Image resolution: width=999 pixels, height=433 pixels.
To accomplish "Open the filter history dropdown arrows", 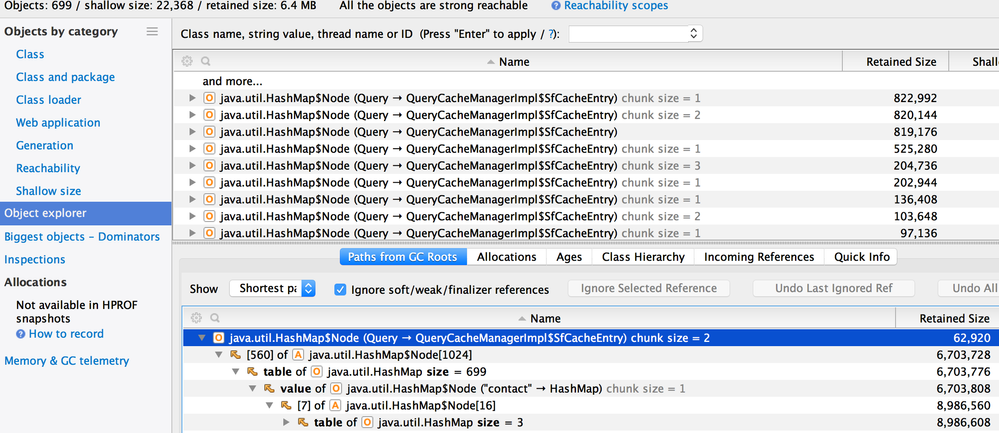I will click(x=694, y=34).
